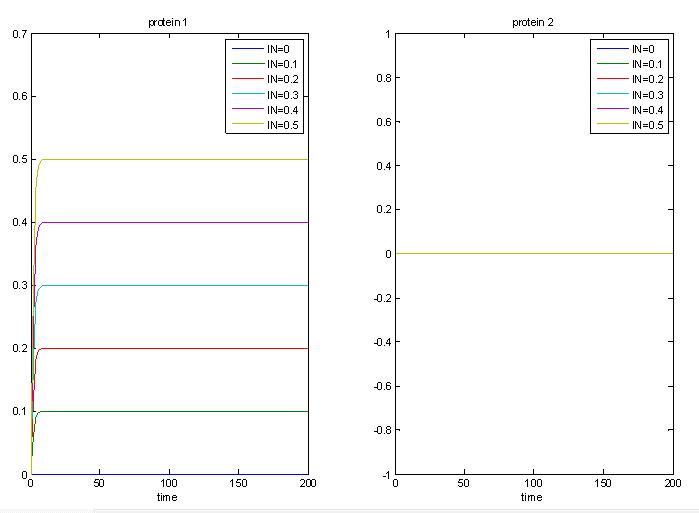
Task: Click the 'protein 2' plot title
Action: pyautogui.click(x=533, y=22)
